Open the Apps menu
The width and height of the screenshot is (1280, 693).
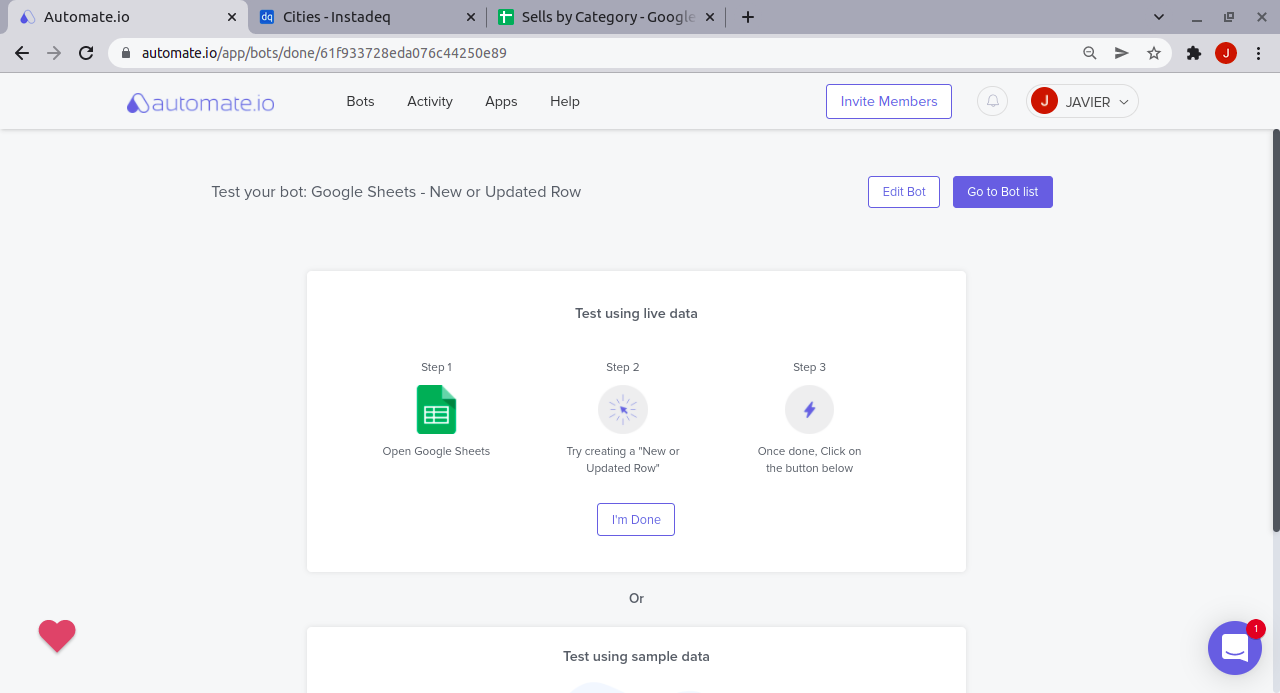(501, 101)
